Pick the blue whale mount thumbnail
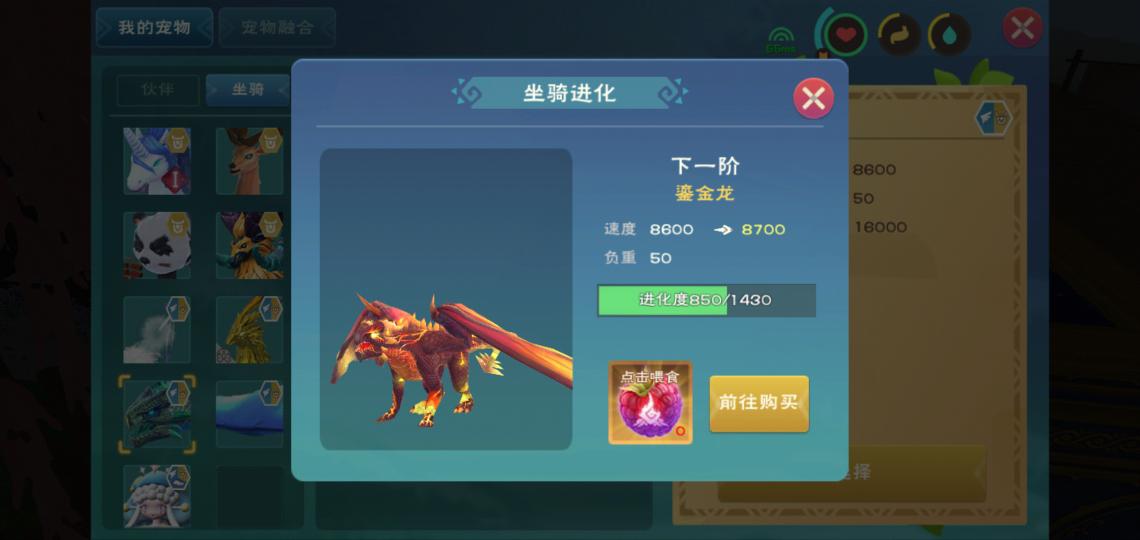Screen dimensions: 1140x540 (x=249, y=414)
